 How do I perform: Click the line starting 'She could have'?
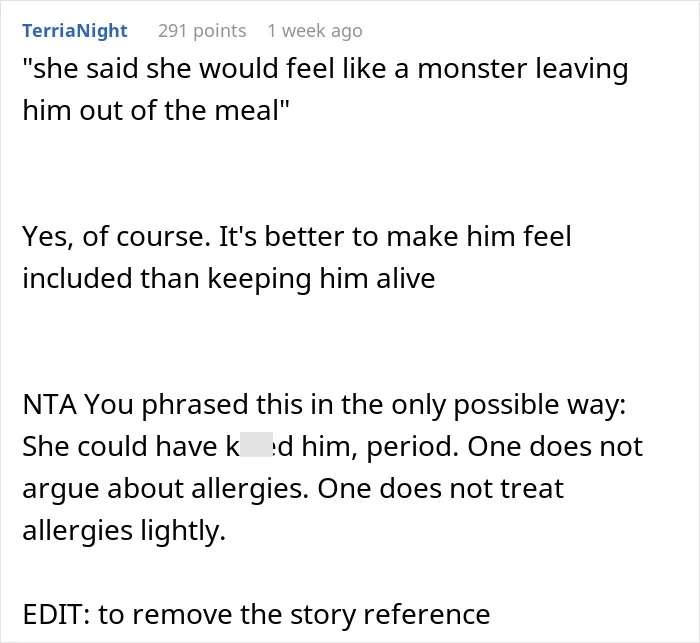(x=333, y=447)
